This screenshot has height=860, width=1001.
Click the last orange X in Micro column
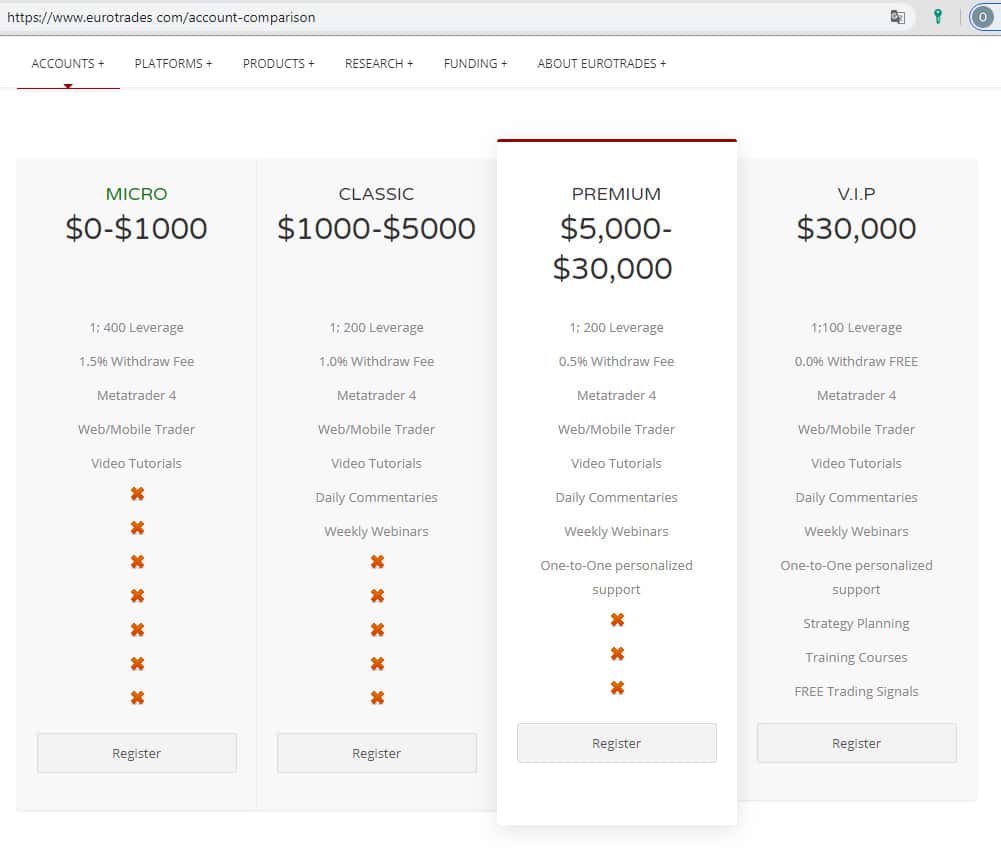click(x=137, y=698)
